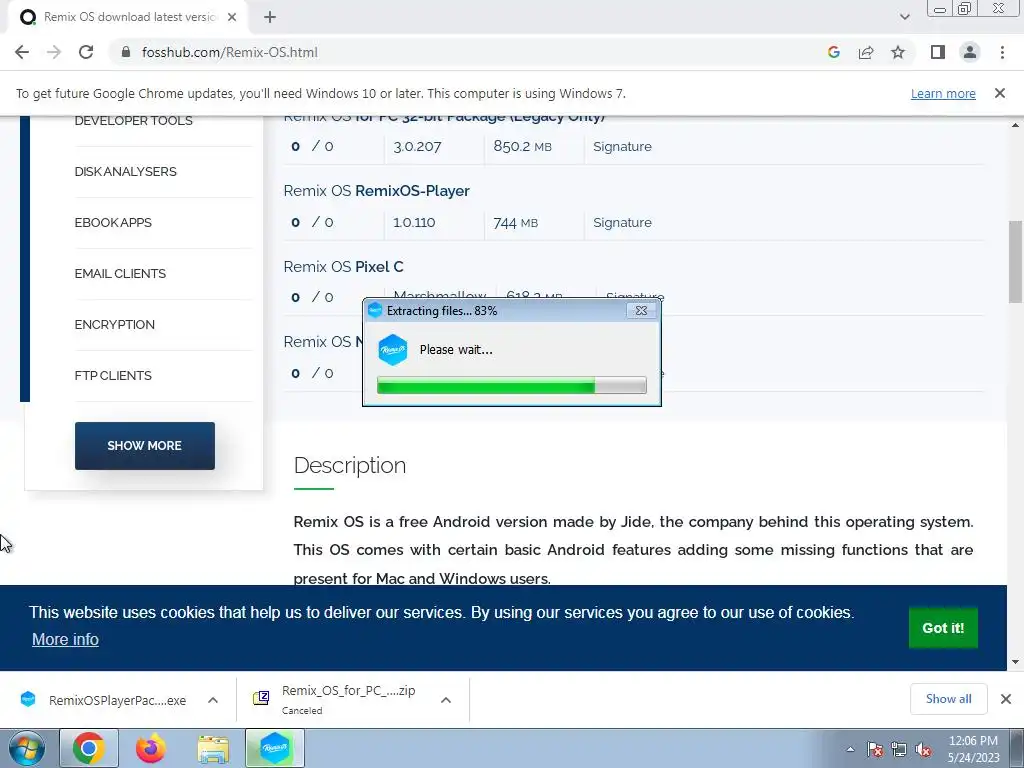Show all downloads
Image resolution: width=1024 pixels, height=768 pixels.
click(x=948, y=699)
